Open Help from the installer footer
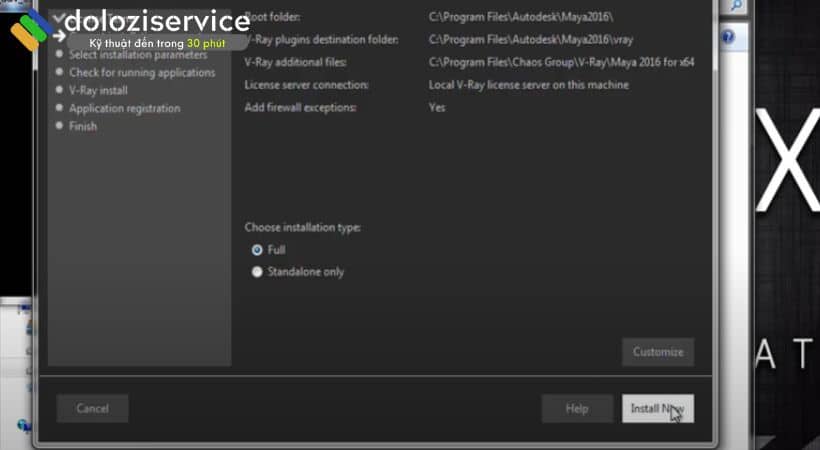 tap(576, 408)
